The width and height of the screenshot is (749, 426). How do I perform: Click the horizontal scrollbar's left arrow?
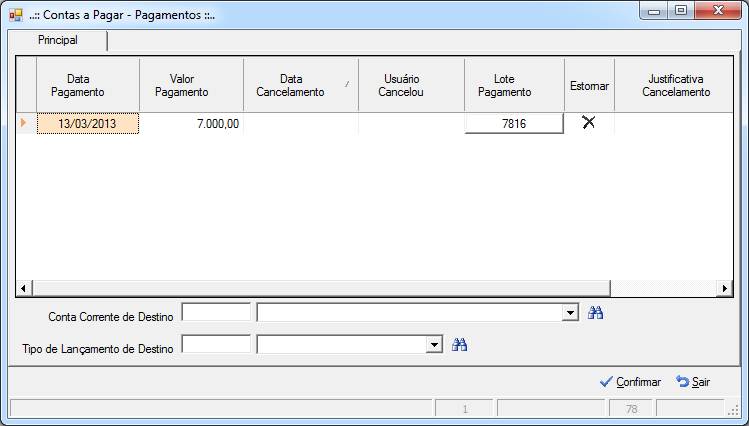[24, 288]
